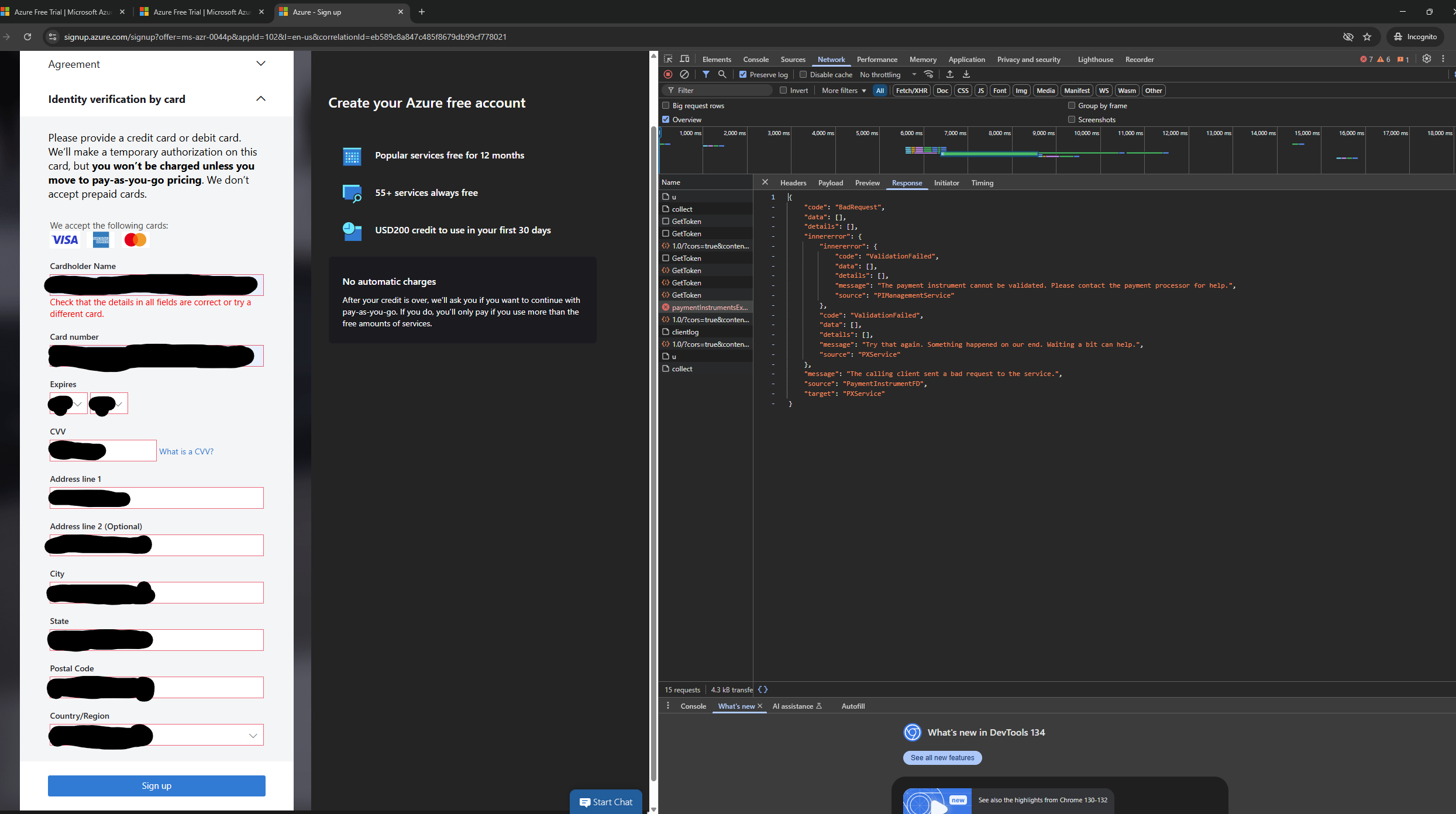1456x814 pixels.
Task: Open What is a CVV link
Action: [186, 451]
